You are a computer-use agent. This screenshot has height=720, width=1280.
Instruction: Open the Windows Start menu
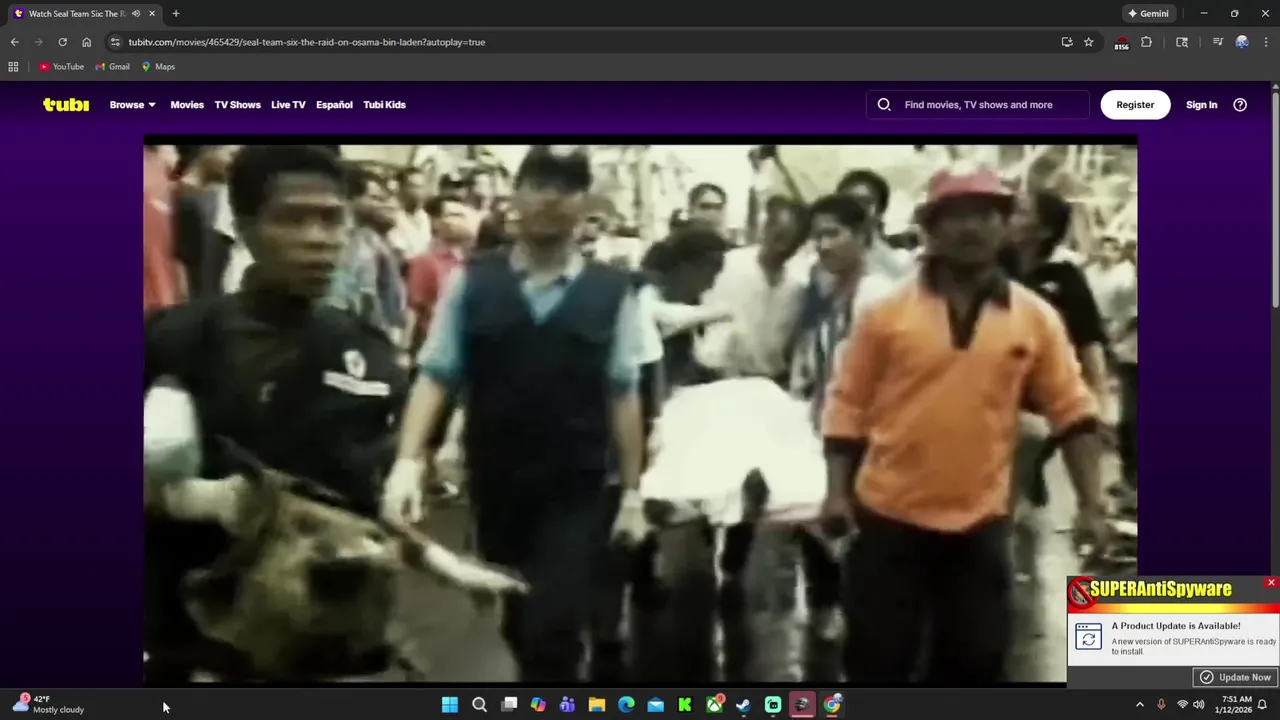(x=449, y=705)
